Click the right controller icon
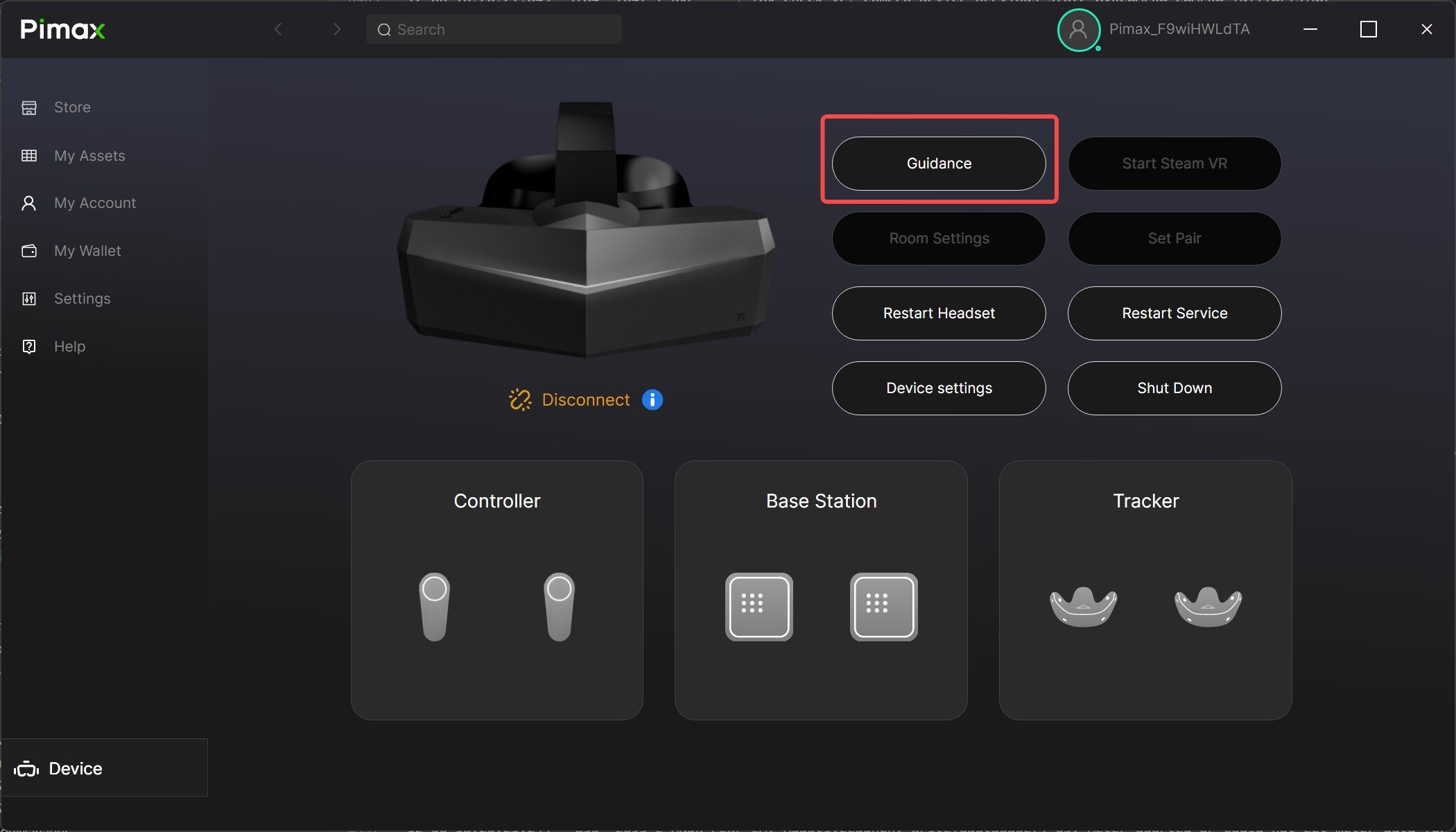The image size is (1456, 832). pyautogui.click(x=559, y=607)
